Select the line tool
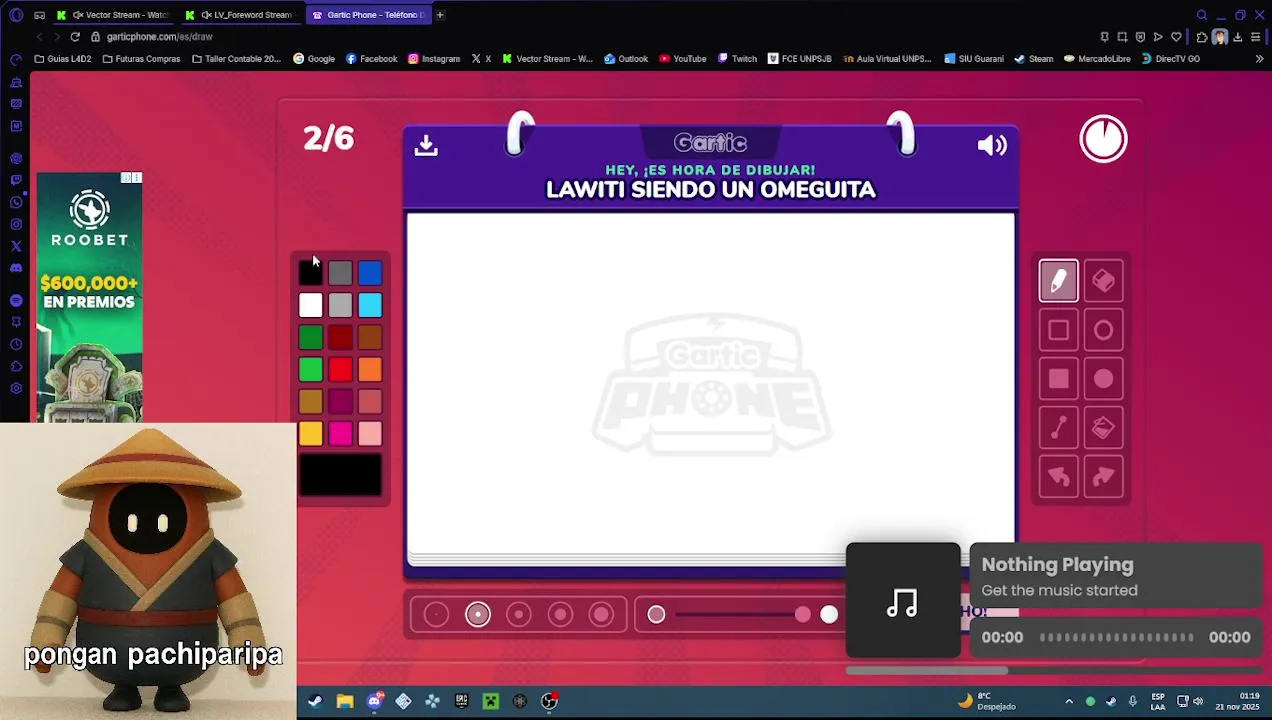This screenshot has width=1272, height=720. click(1058, 428)
